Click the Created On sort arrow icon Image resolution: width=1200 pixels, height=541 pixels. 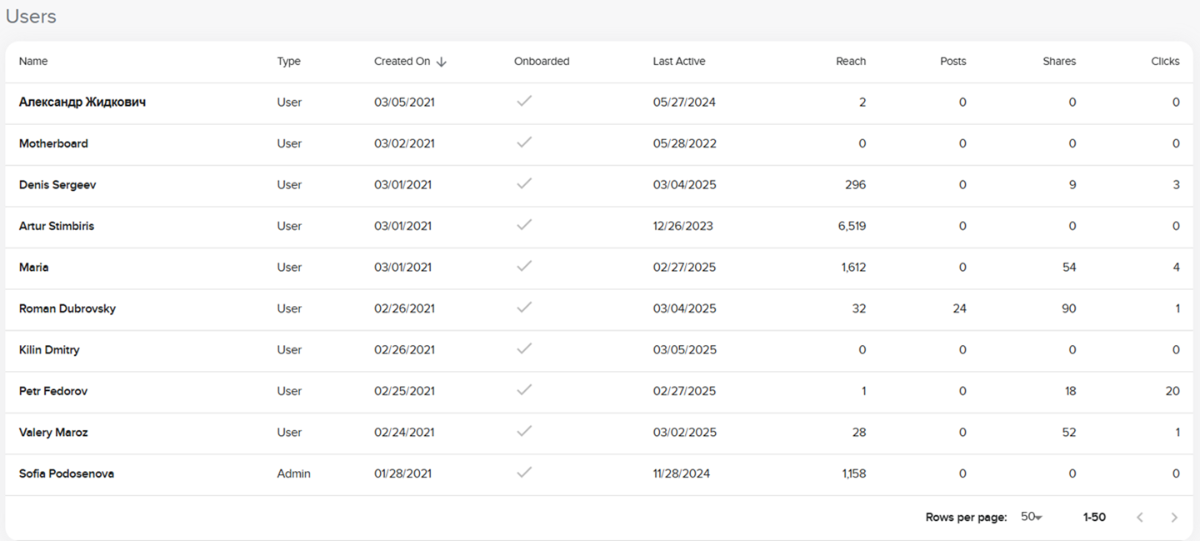442,62
